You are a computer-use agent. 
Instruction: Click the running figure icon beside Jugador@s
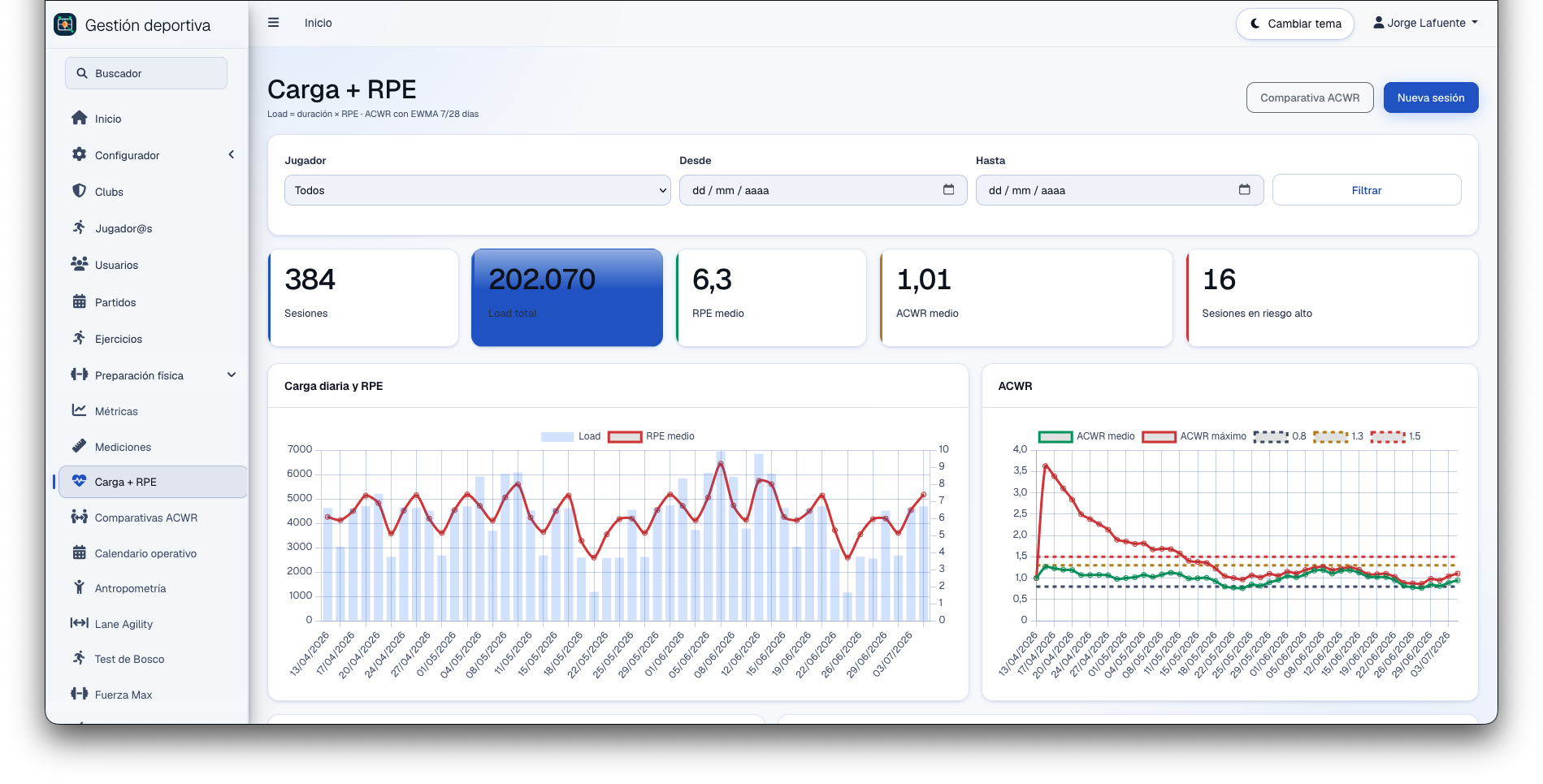click(79, 227)
